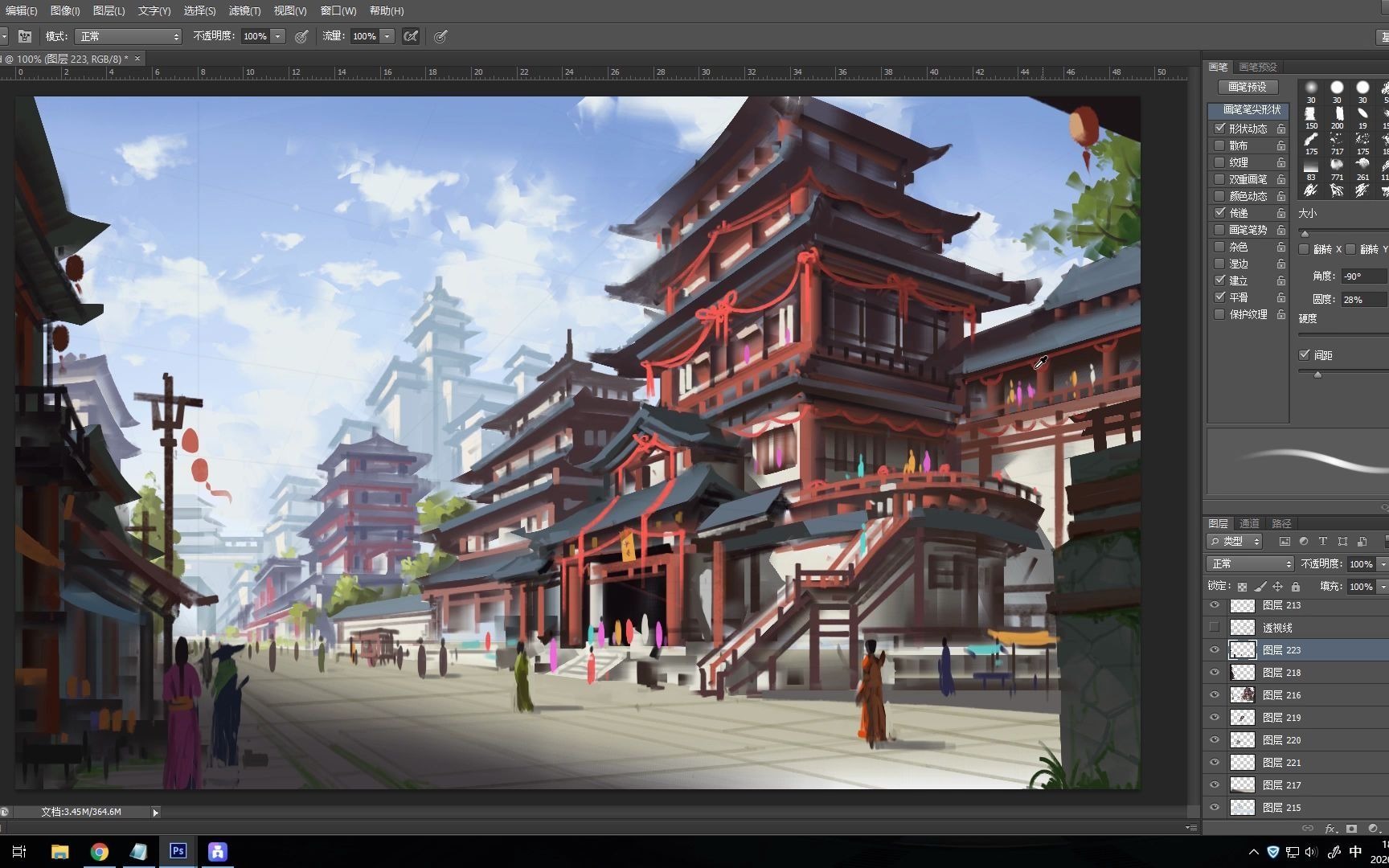Image resolution: width=1389 pixels, height=868 pixels.
Task: Open the 滤镜(T) menu
Action: coord(244,10)
